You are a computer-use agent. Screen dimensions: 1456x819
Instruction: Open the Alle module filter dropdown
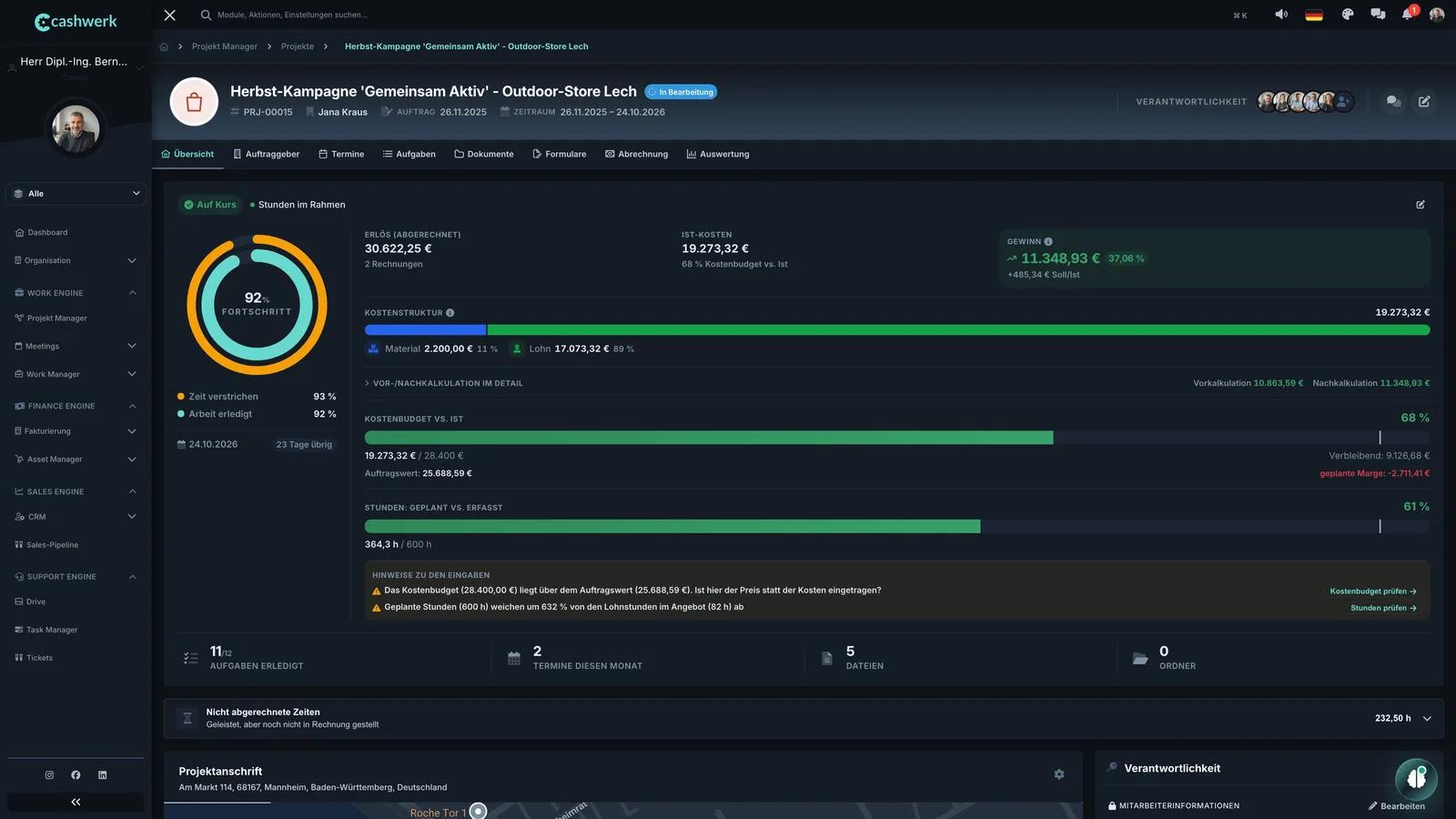point(76,194)
